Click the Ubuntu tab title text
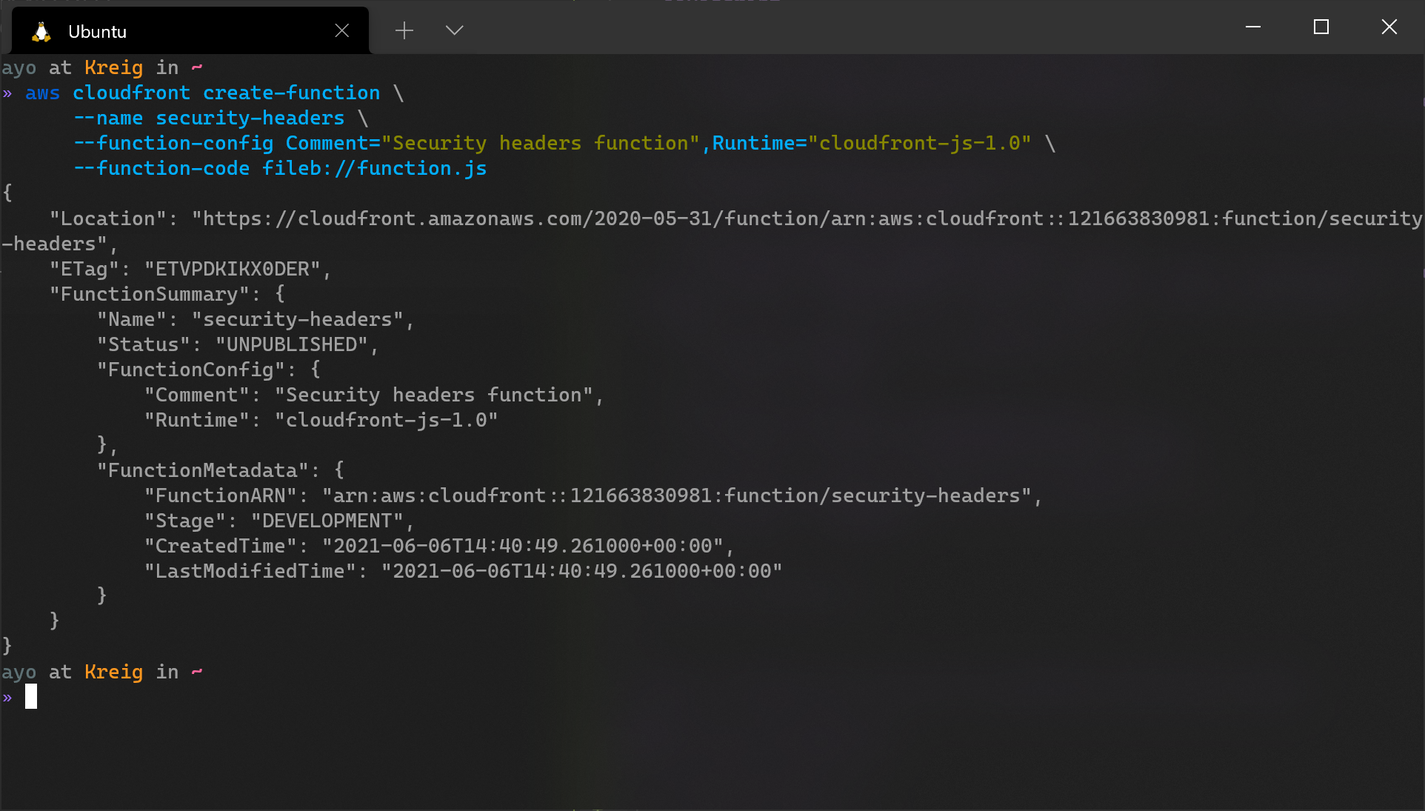Screen dimensions: 1425x811 pos(96,31)
